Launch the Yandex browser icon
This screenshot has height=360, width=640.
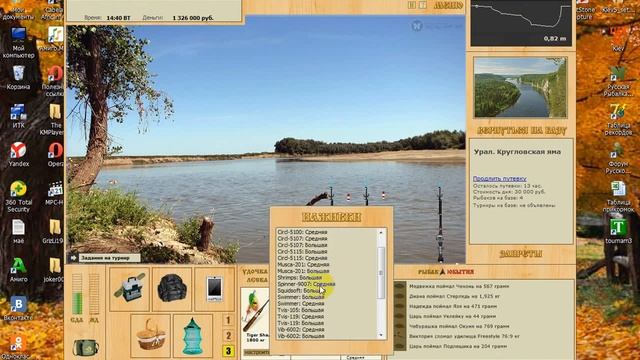point(18,154)
